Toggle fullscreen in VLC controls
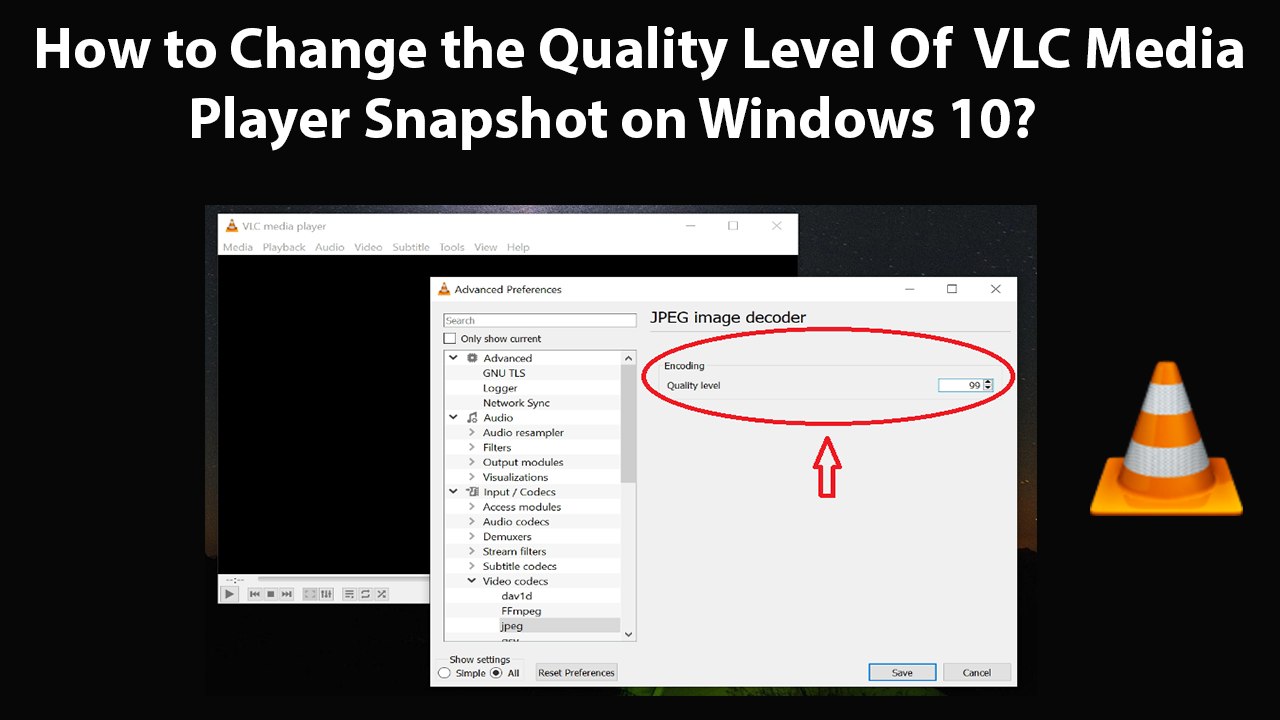The height and width of the screenshot is (720, 1280). tap(310, 594)
